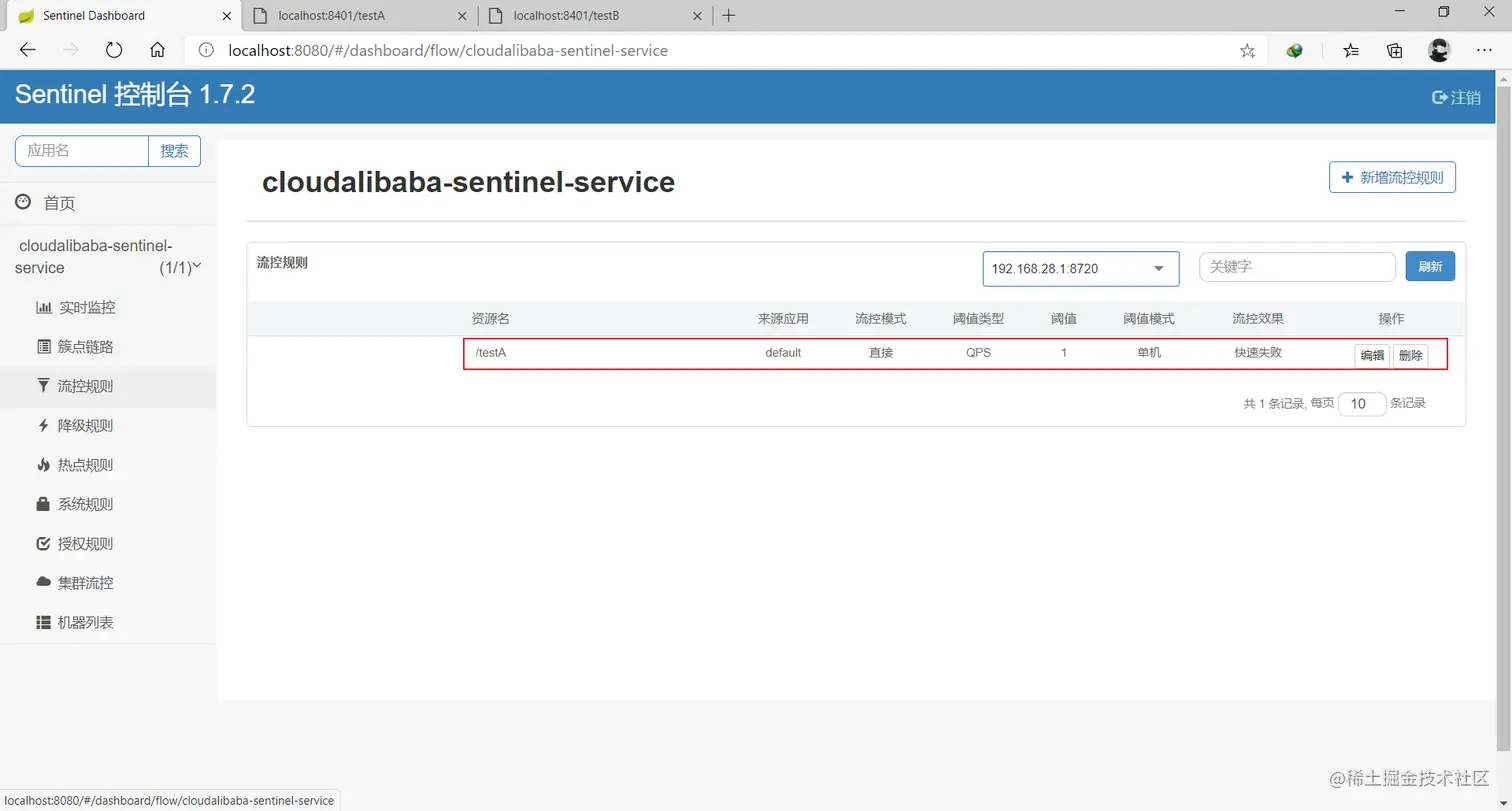
Task: Click the 快速失败 cell
Action: (x=1258, y=352)
